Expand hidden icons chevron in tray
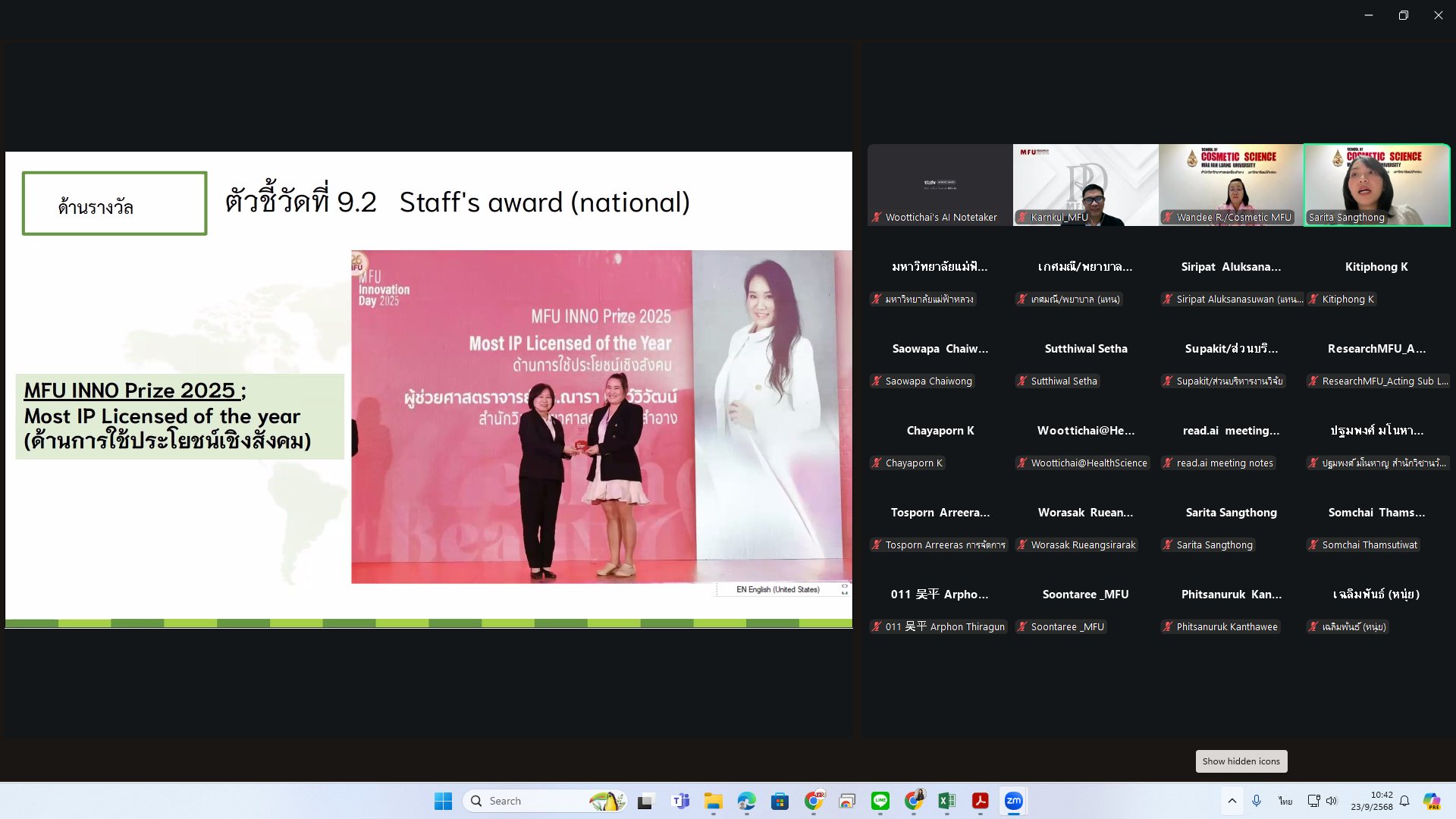Image resolution: width=1456 pixels, height=819 pixels. tap(1232, 801)
